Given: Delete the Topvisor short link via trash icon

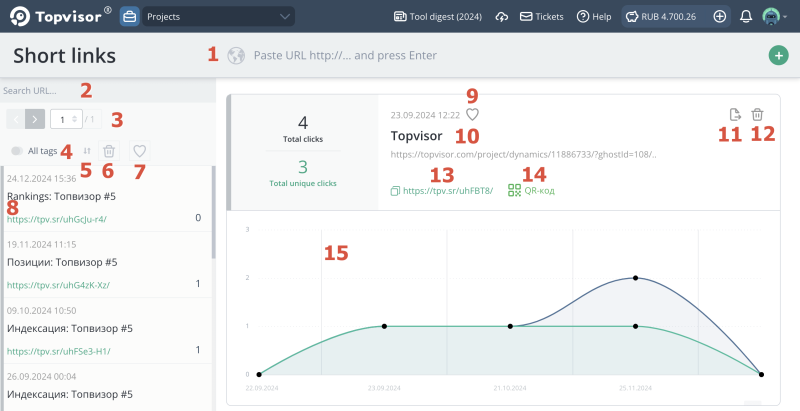Looking at the screenshot, I should [x=757, y=115].
